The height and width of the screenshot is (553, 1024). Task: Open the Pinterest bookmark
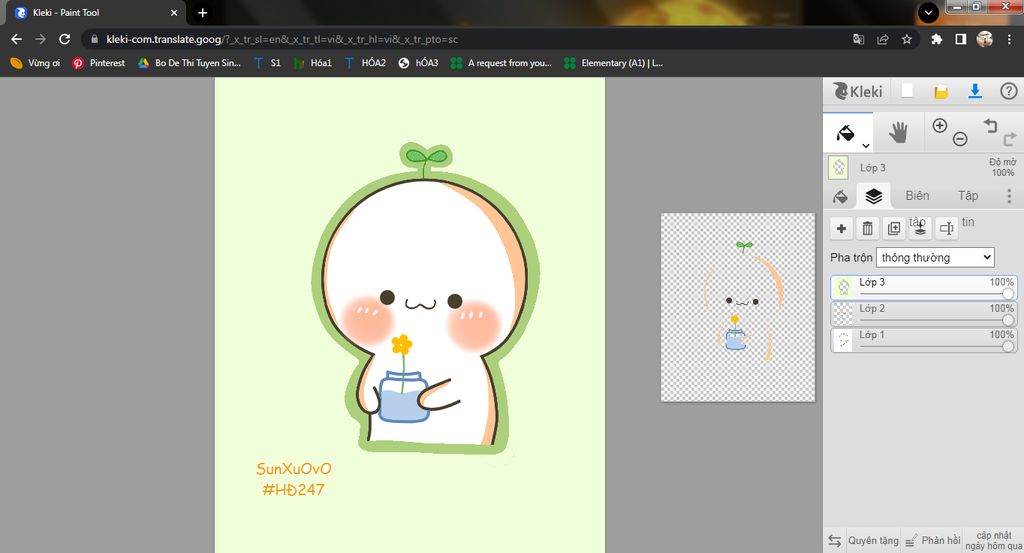(99, 63)
